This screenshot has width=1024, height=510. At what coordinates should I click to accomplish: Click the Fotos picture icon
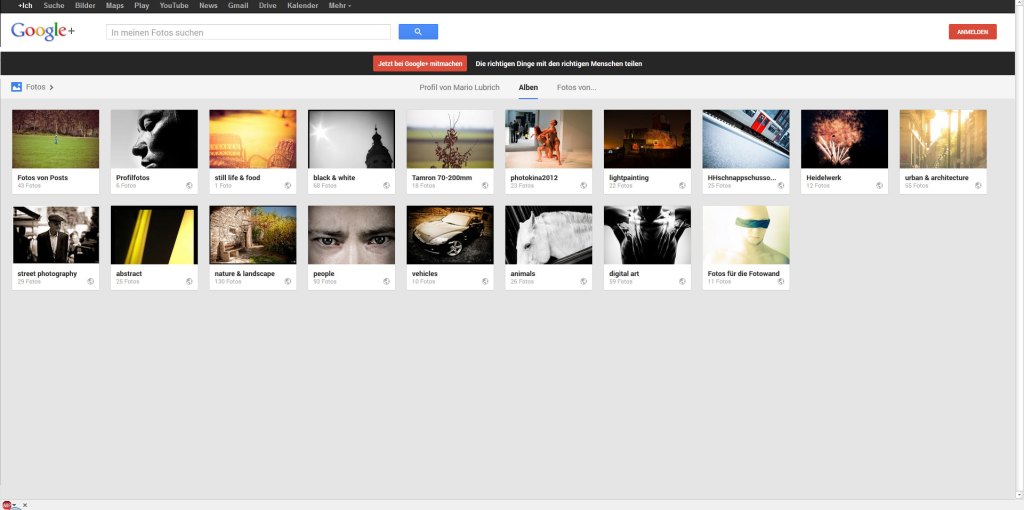[17, 87]
